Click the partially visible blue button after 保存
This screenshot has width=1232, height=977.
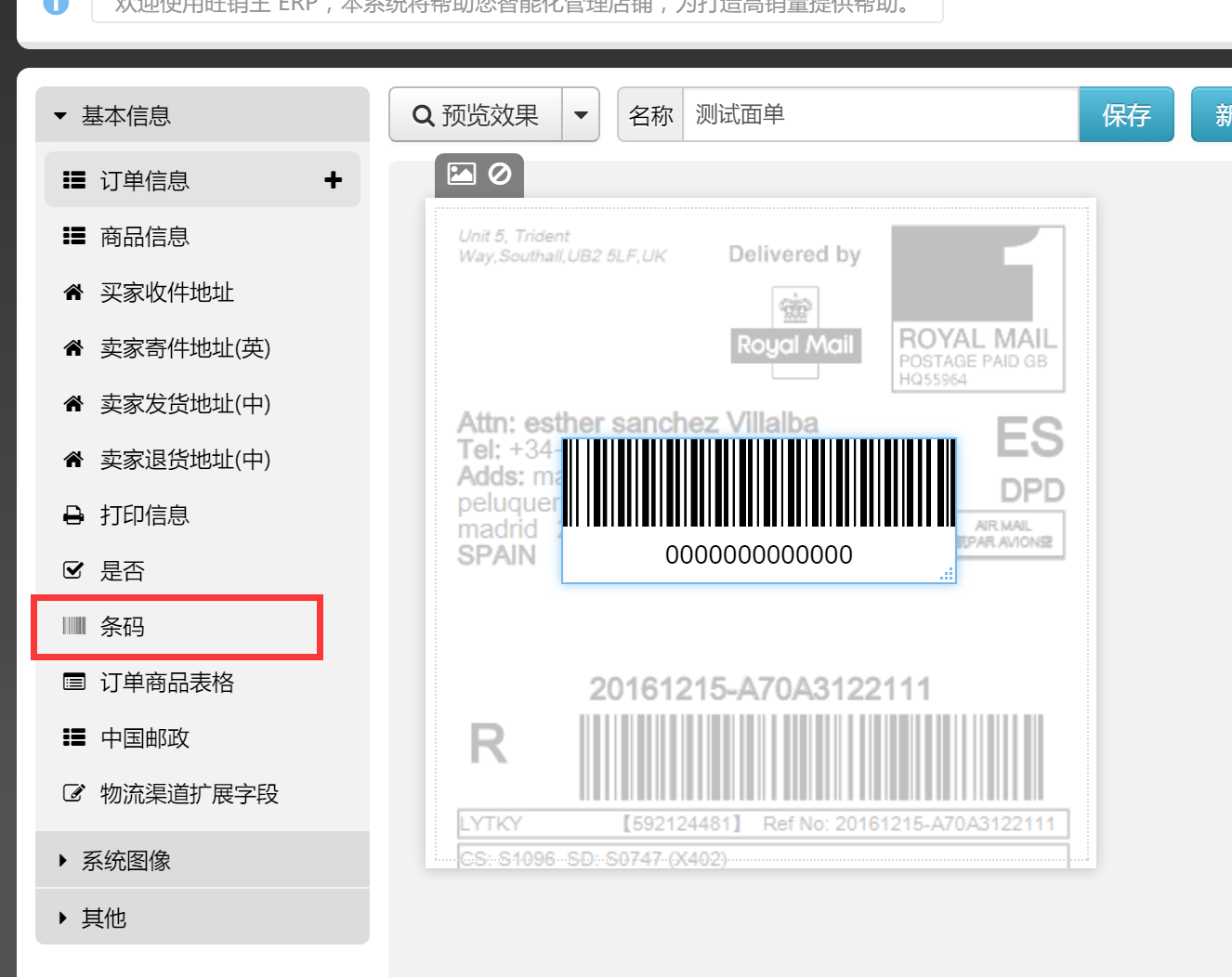[x=1212, y=115]
